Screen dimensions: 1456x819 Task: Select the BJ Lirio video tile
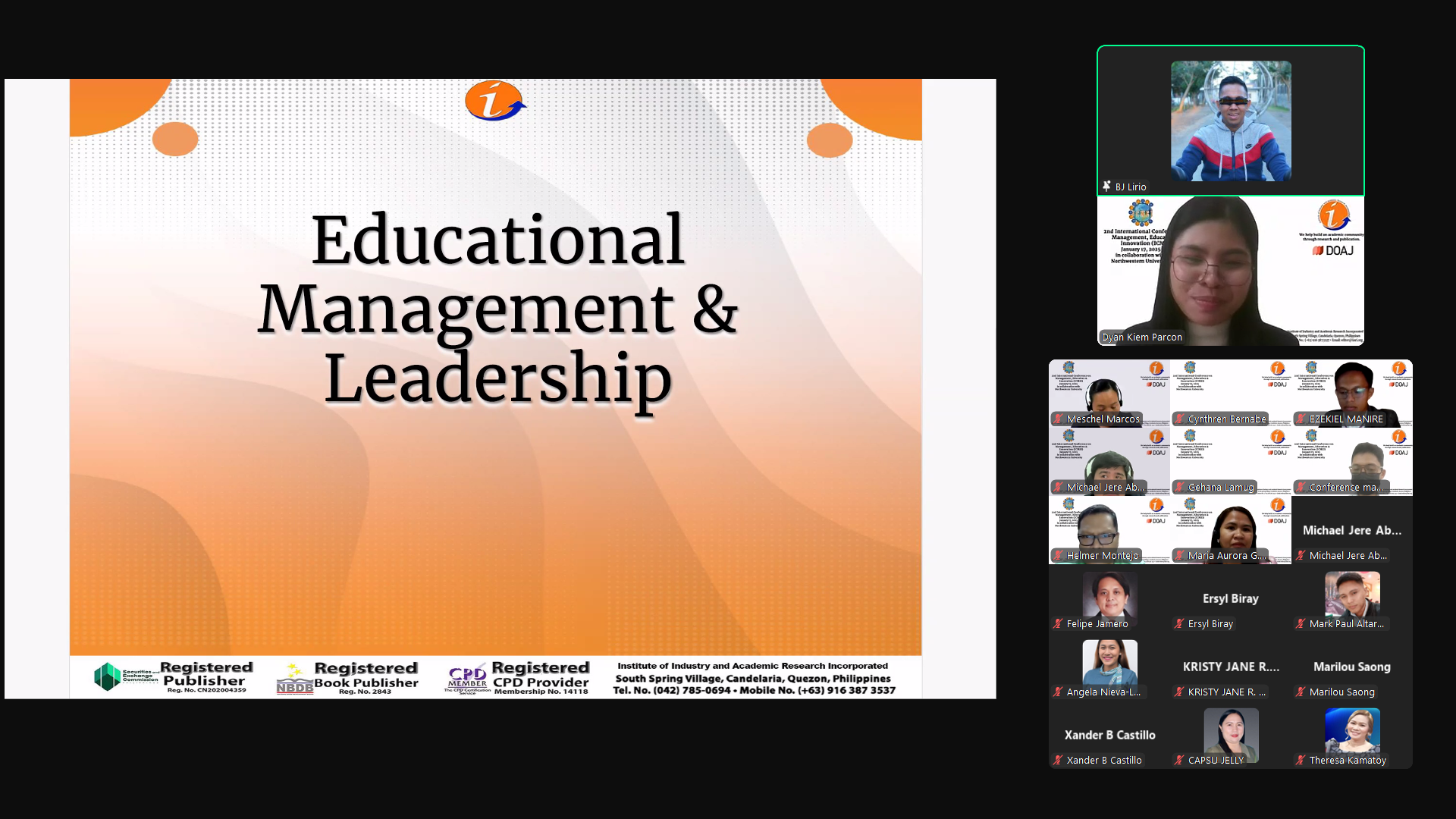point(1230,121)
